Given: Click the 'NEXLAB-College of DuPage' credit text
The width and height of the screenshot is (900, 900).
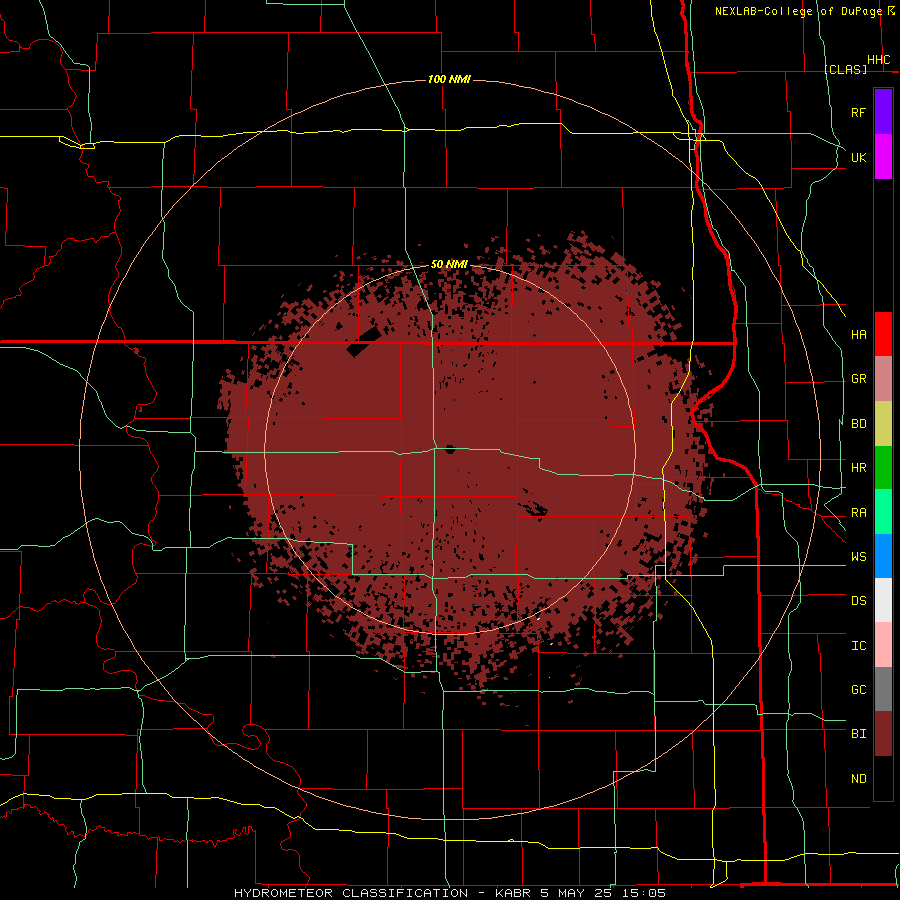Looking at the screenshot, I should [x=798, y=11].
